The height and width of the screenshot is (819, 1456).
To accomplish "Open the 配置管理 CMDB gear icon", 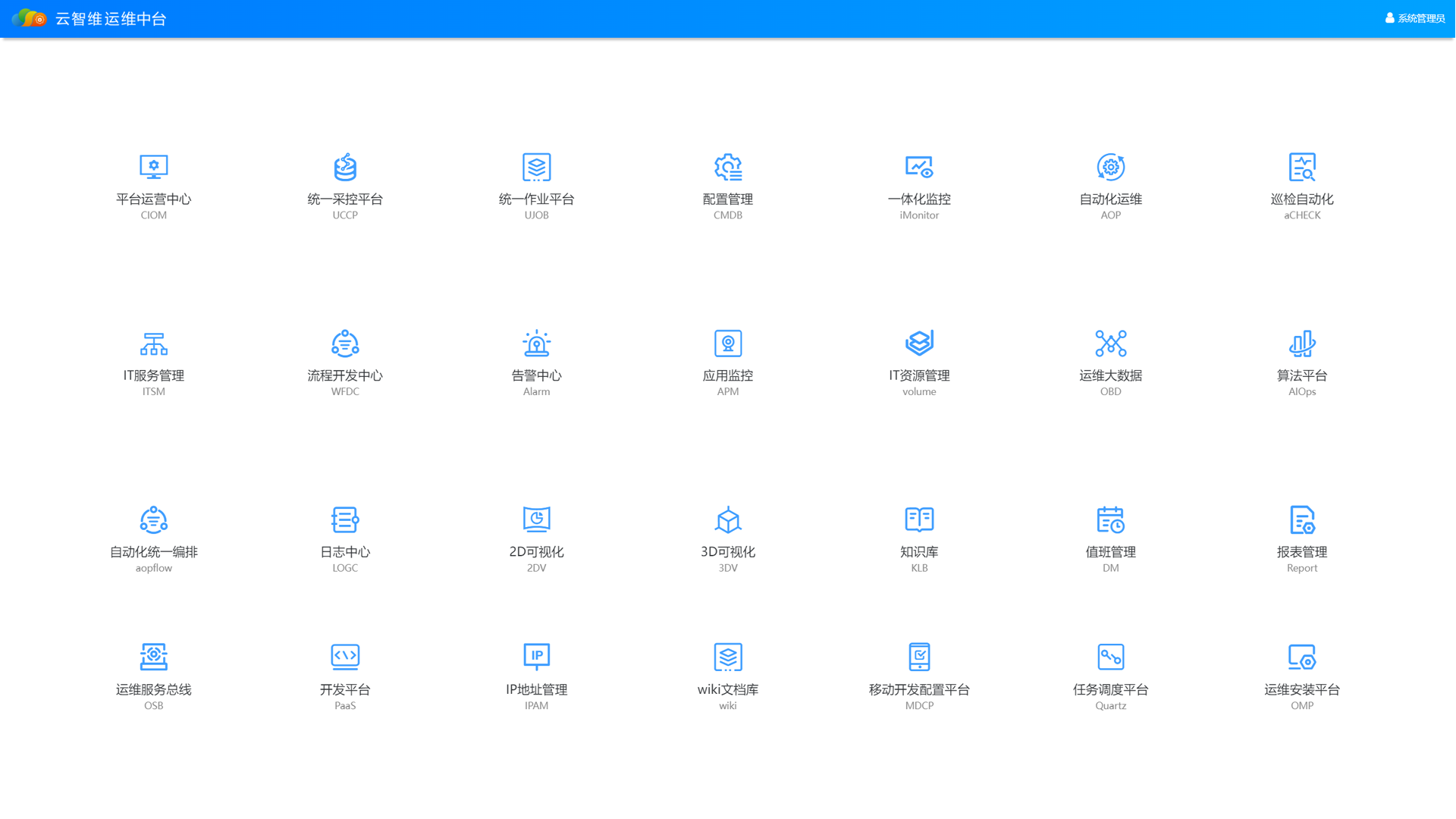I will pos(728,167).
